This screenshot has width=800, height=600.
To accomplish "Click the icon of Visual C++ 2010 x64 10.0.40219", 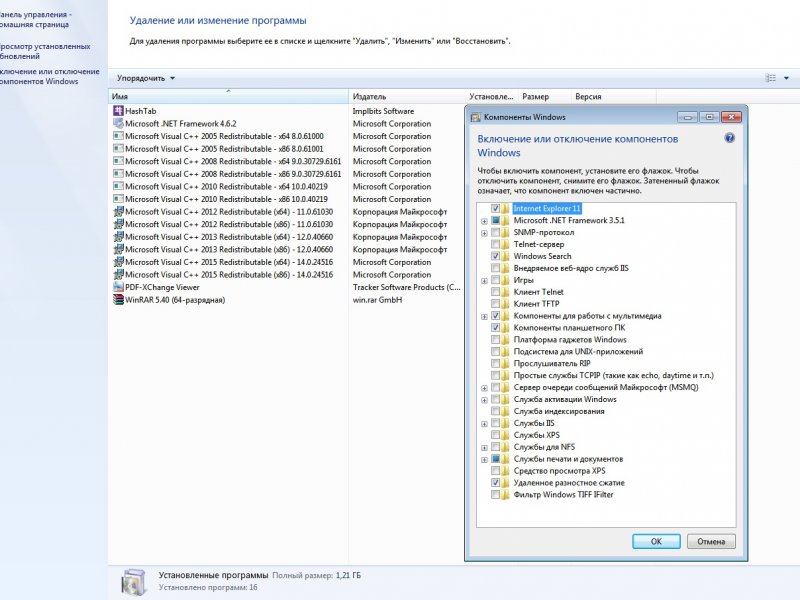I will pyautogui.click(x=118, y=186).
